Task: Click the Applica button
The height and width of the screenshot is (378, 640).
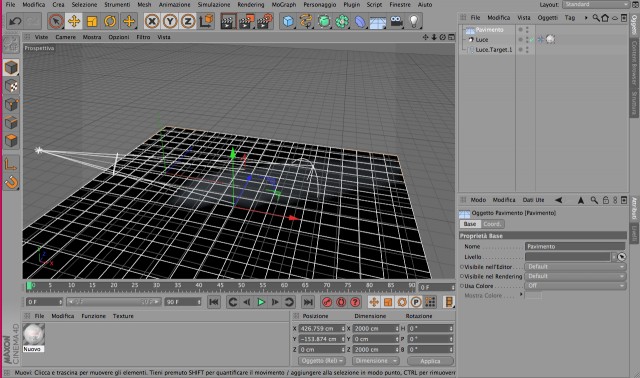Action: [x=430, y=361]
